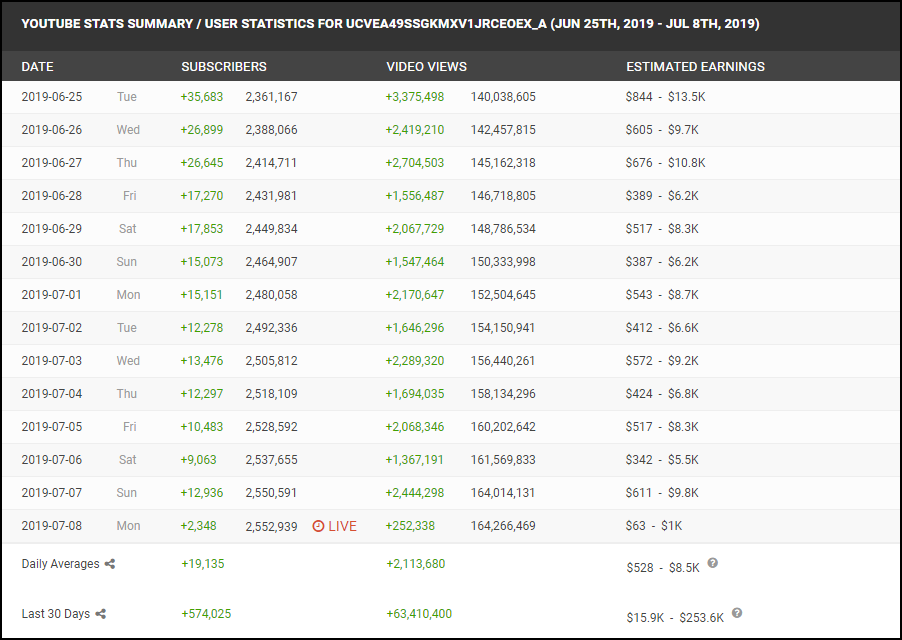Click help icon next to $528 - $8.5K
Viewport: 902px width, 640px height.
tap(713, 563)
